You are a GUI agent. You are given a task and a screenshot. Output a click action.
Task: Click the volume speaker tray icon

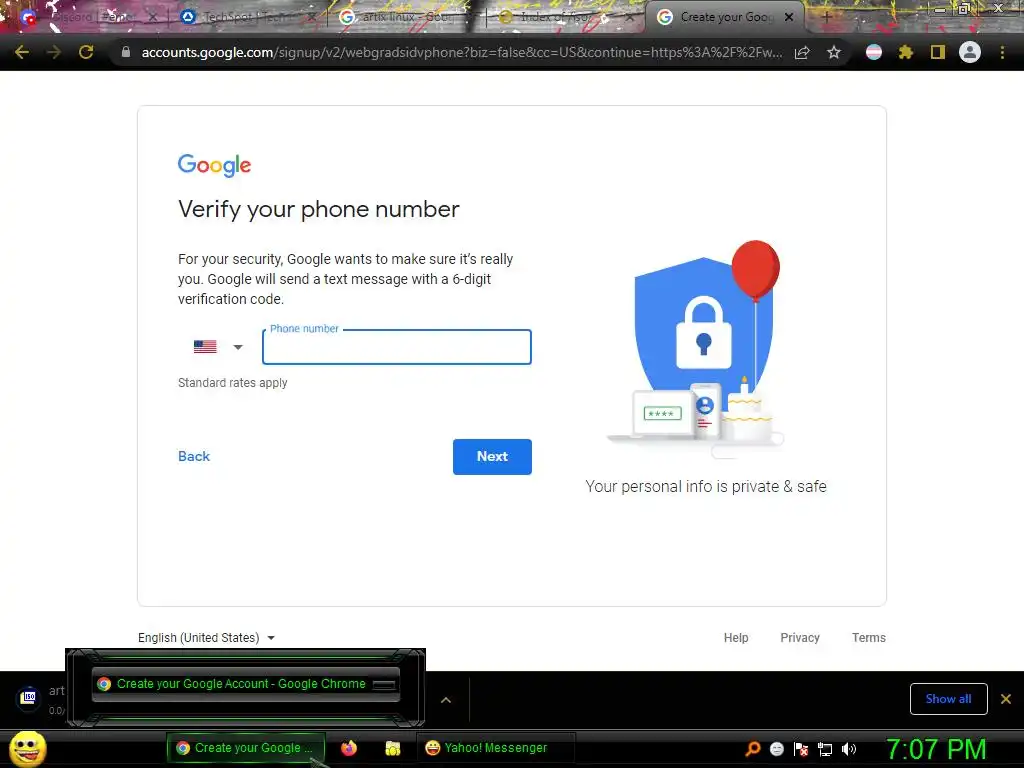[x=849, y=749]
